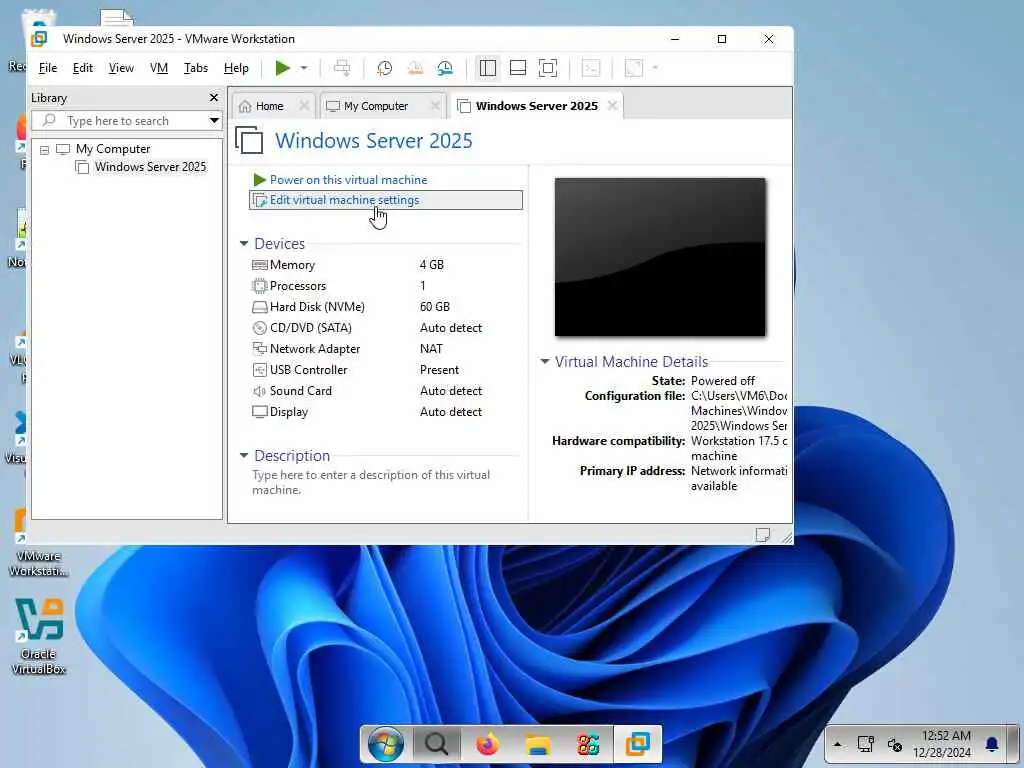
Task: Select the Windows Server 2025 tab
Action: (536, 106)
